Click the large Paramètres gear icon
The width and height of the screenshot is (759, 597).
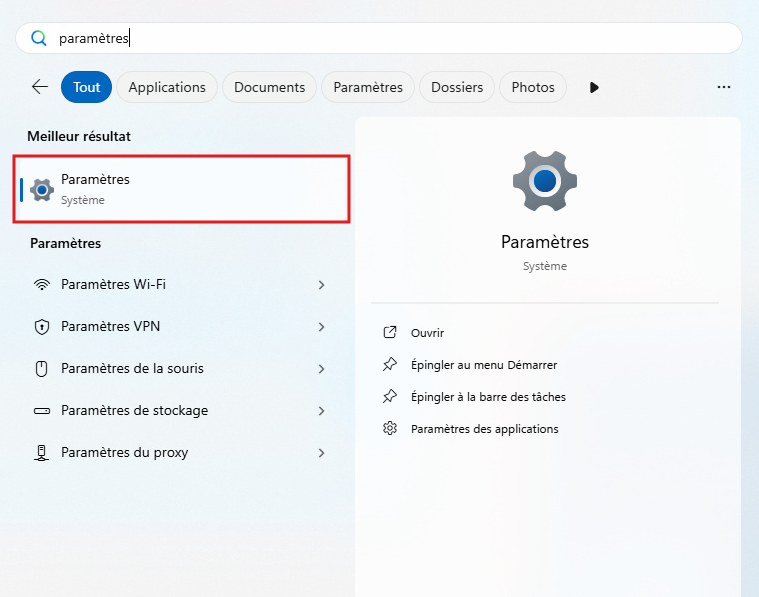(x=545, y=181)
